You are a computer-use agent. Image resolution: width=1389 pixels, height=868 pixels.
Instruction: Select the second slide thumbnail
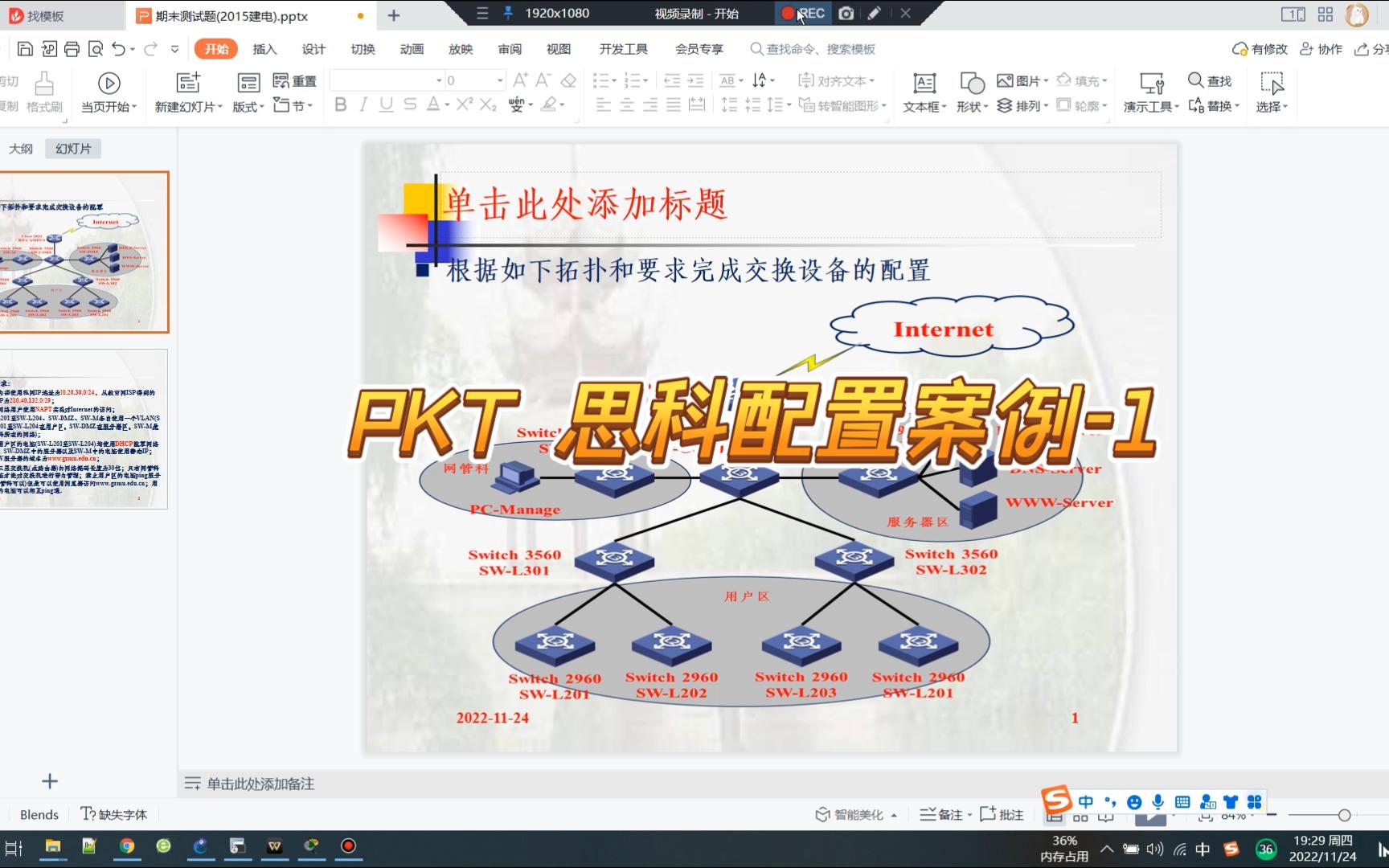point(84,428)
